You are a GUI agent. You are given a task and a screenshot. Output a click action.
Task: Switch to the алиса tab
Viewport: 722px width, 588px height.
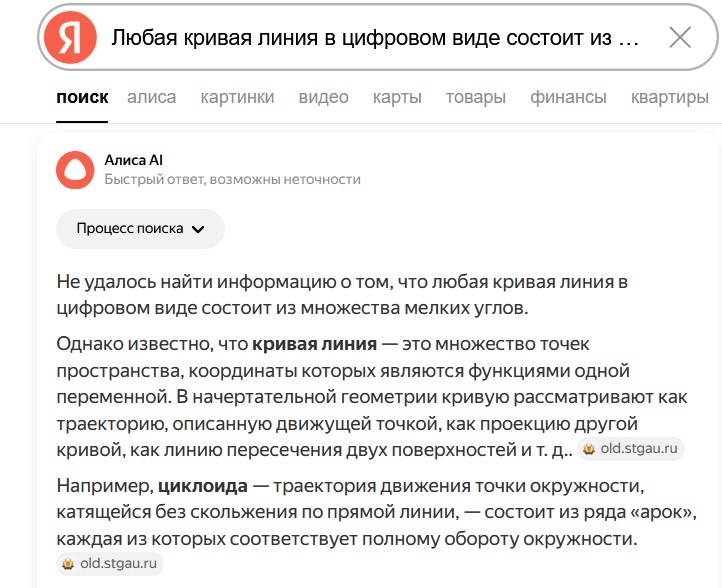(151, 97)
